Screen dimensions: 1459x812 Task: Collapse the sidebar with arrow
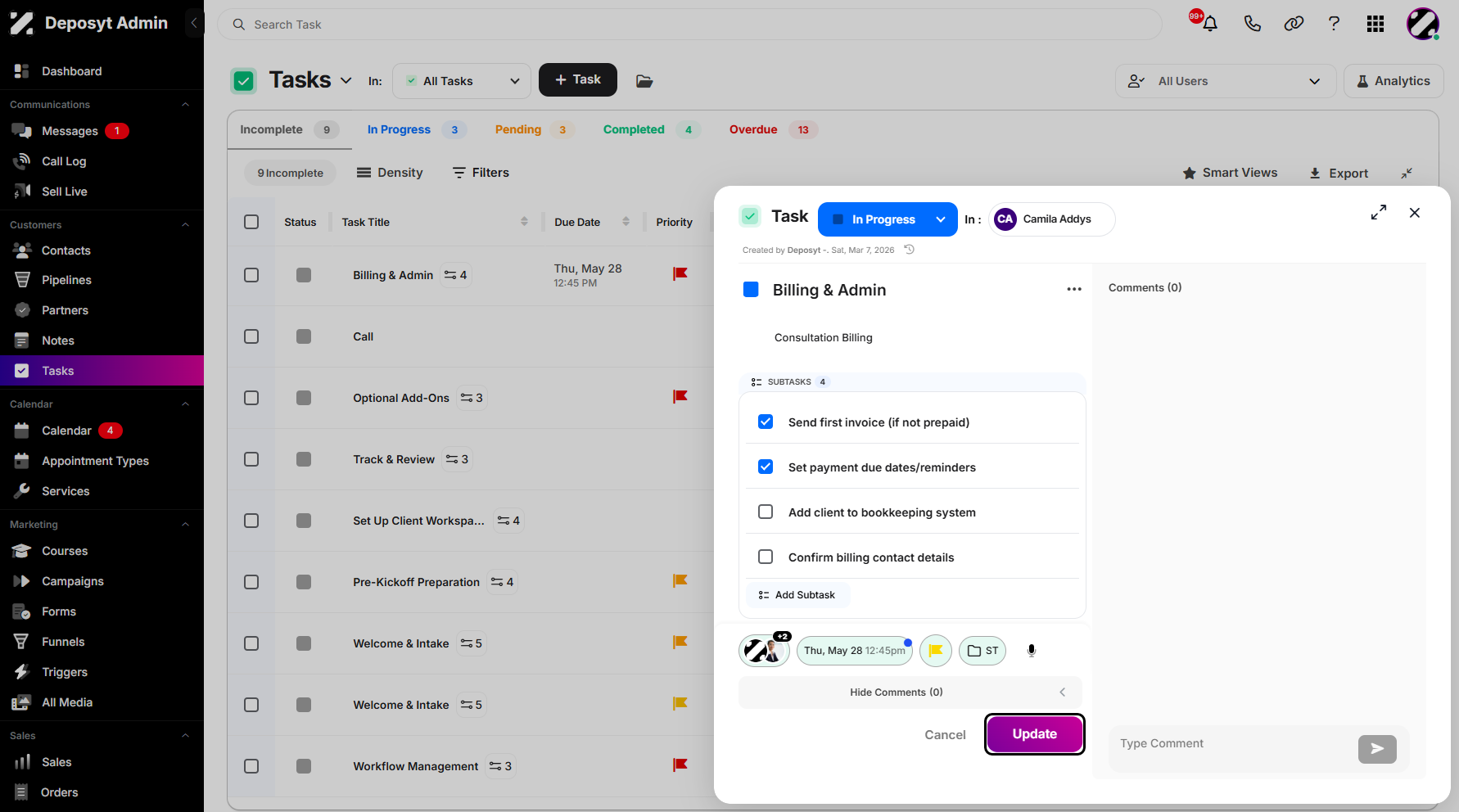pyautogui.click(x=194, y=23)
